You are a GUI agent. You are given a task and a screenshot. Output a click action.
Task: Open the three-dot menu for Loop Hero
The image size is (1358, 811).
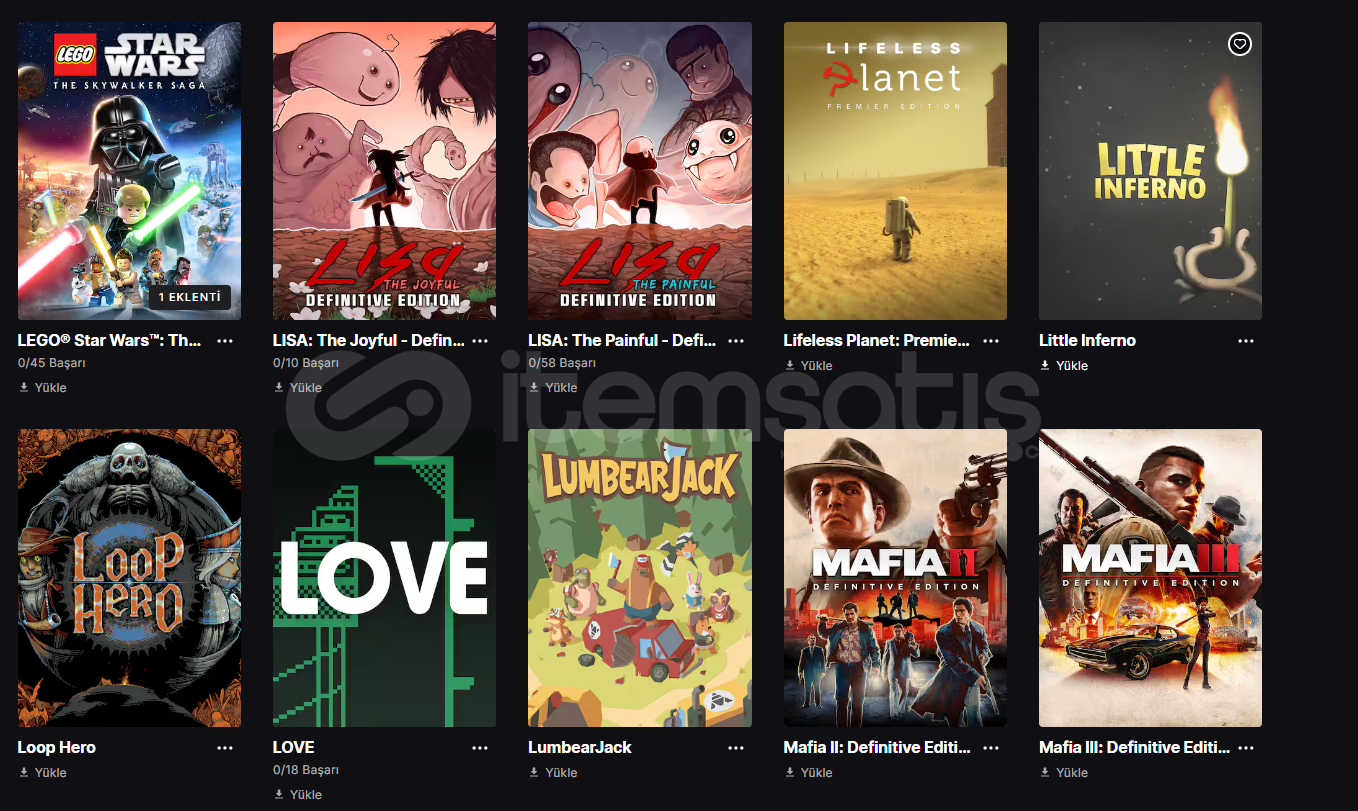click(225, 748)
